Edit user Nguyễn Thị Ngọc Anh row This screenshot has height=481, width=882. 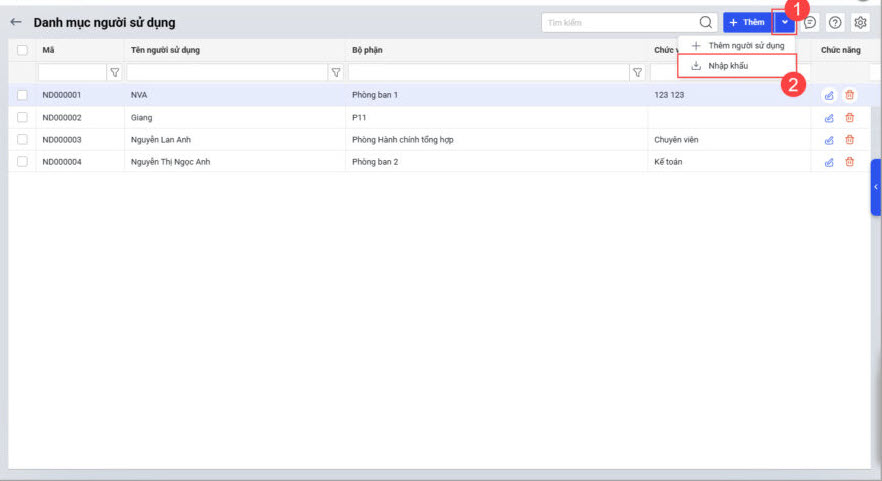[828, 162]
